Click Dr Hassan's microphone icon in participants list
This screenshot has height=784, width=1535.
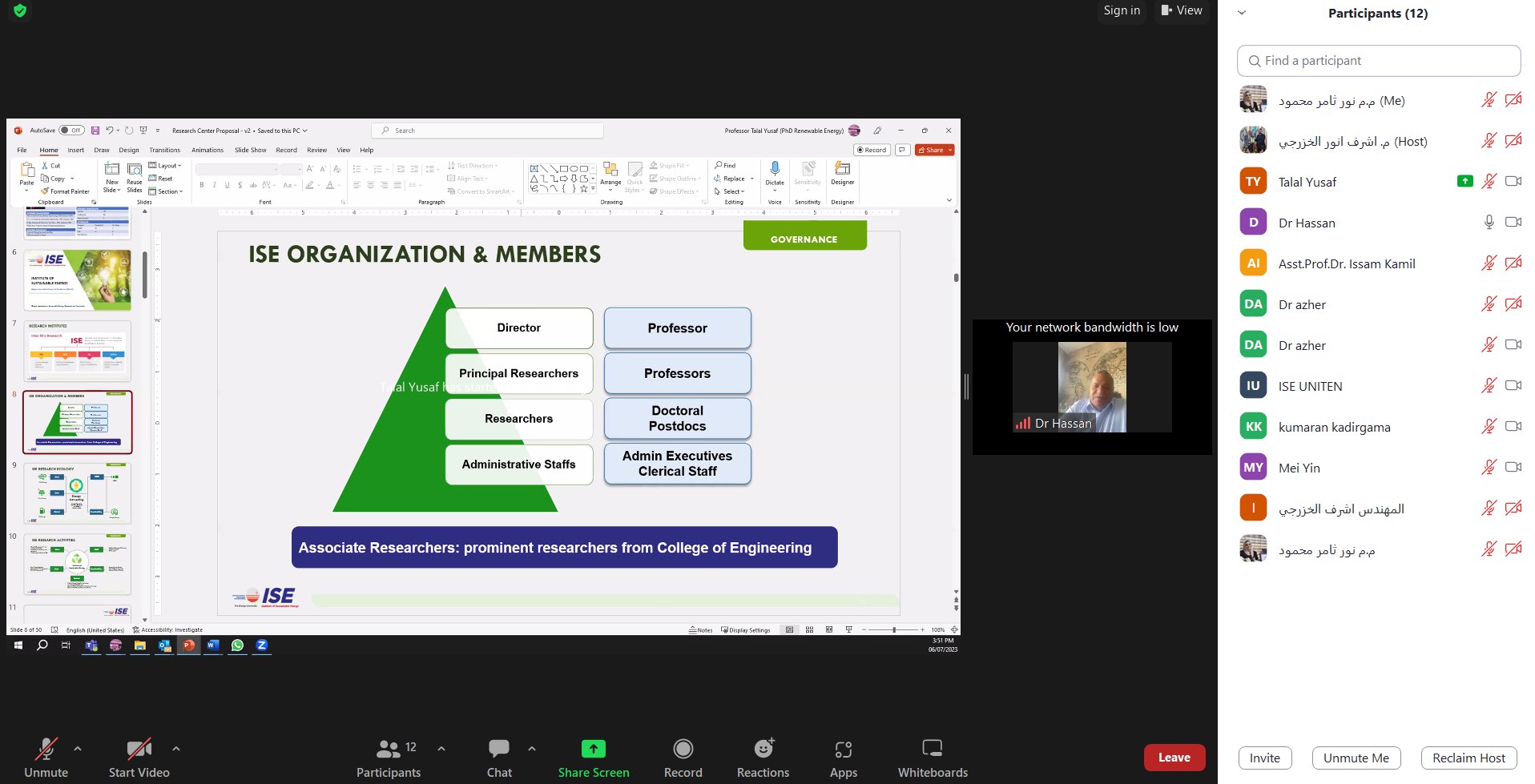click(x=1489, y=222)
